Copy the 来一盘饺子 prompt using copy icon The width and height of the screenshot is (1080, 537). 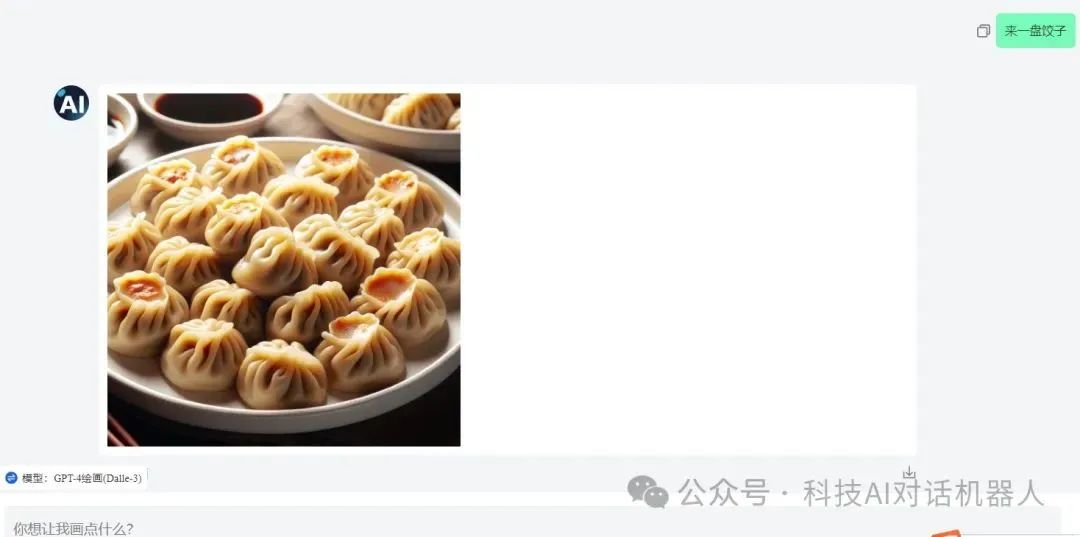pos(983,31)
